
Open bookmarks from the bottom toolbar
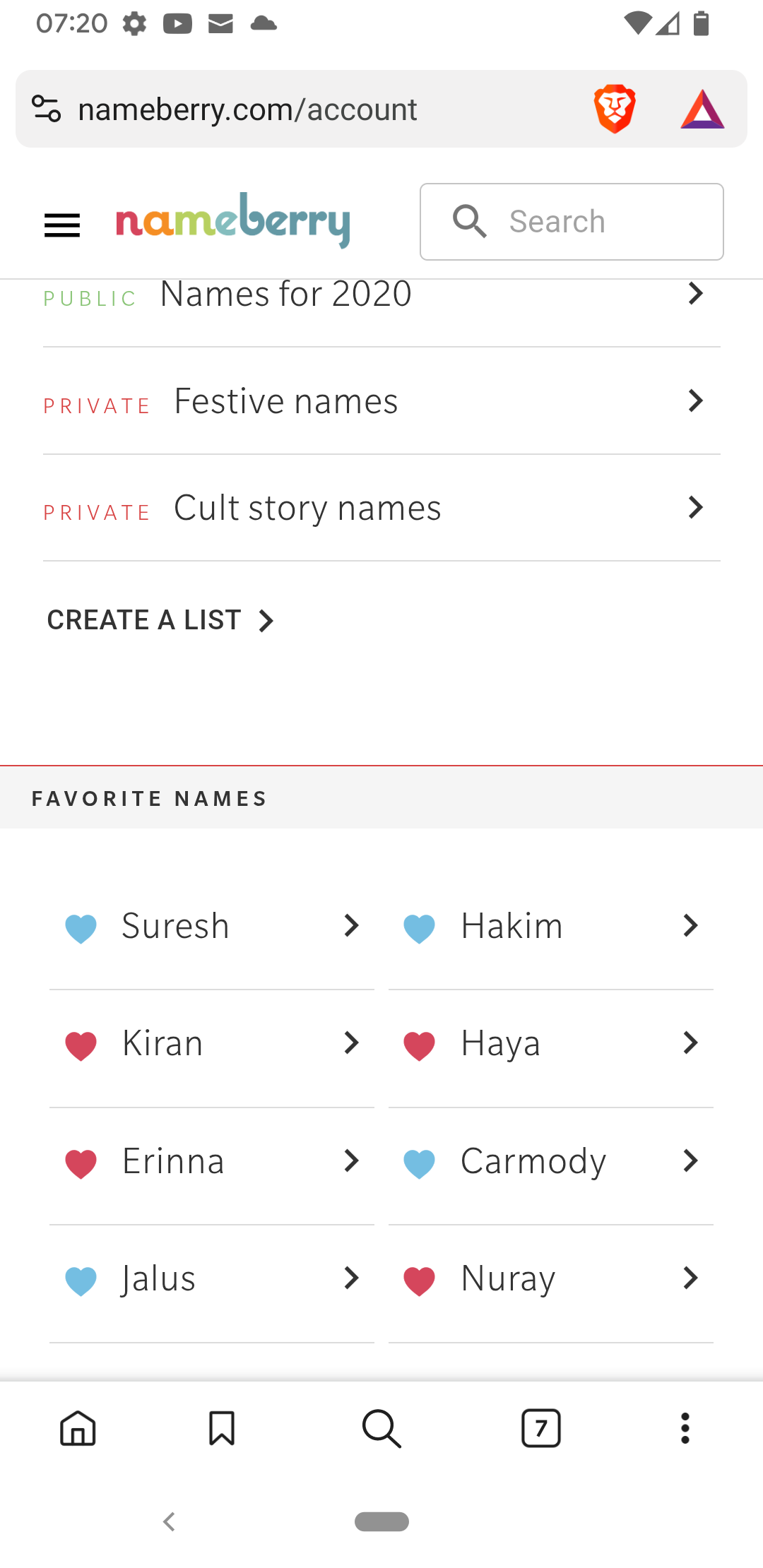point(222,1428)
